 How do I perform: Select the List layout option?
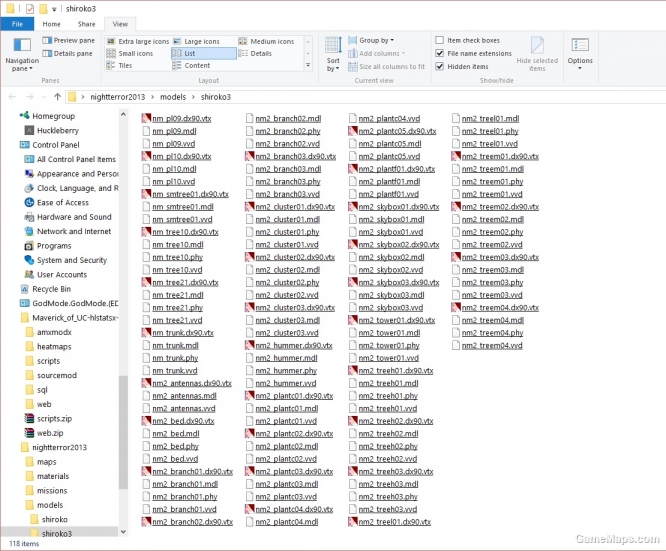[x=204, y=53]
